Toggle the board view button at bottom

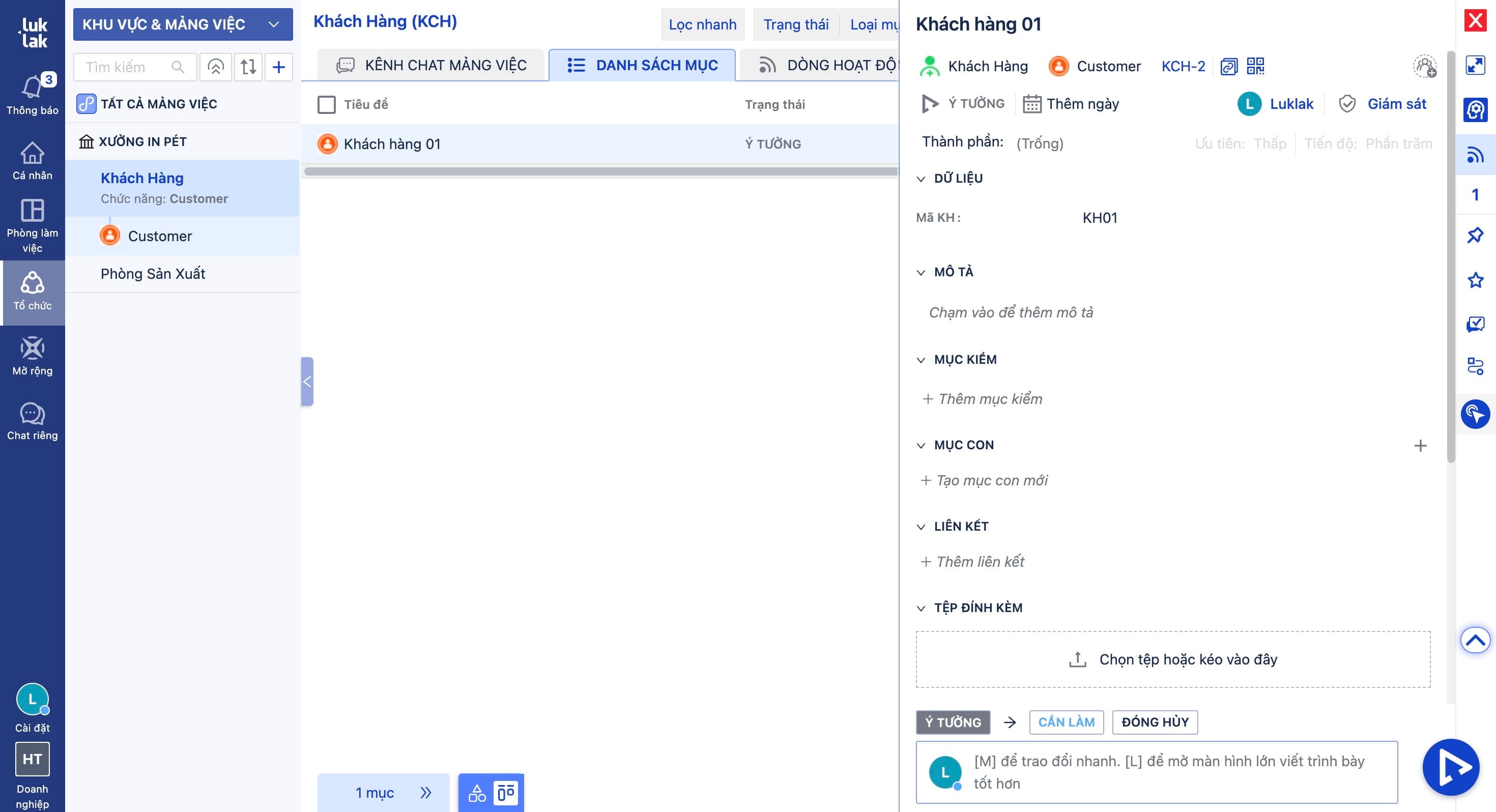tap(506, 792)
